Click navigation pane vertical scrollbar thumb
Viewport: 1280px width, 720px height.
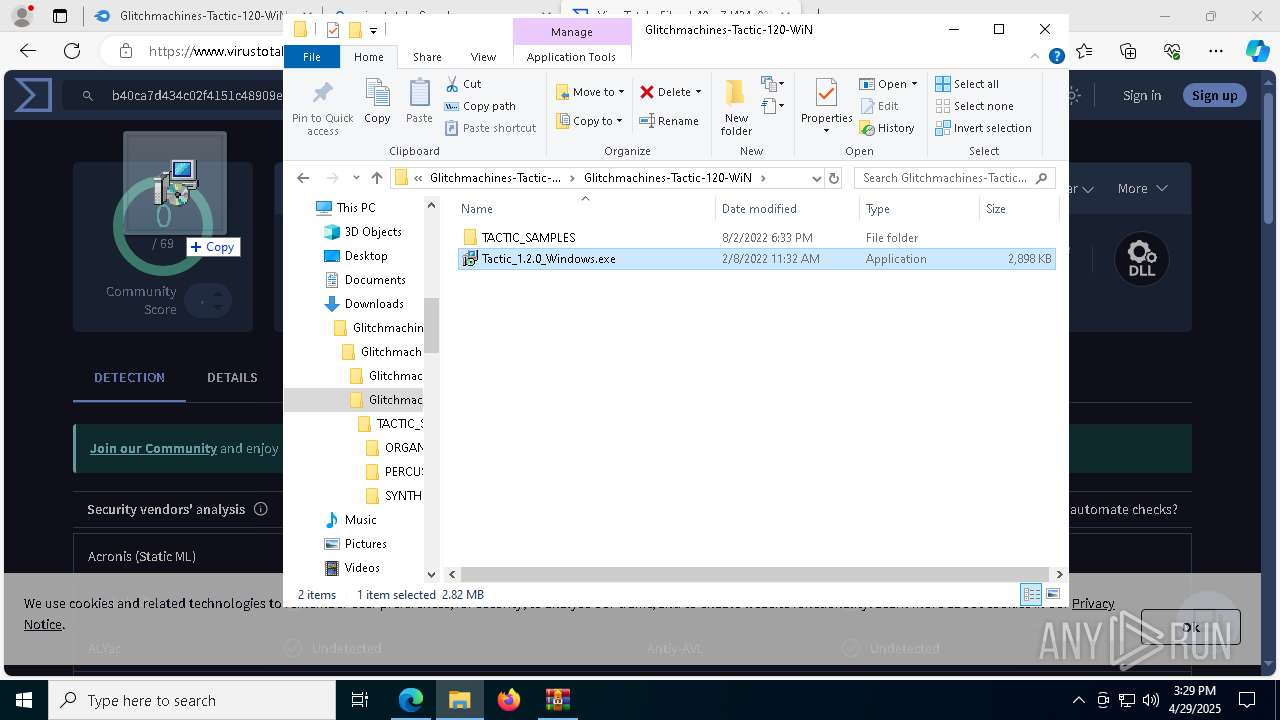click(432, 325)
